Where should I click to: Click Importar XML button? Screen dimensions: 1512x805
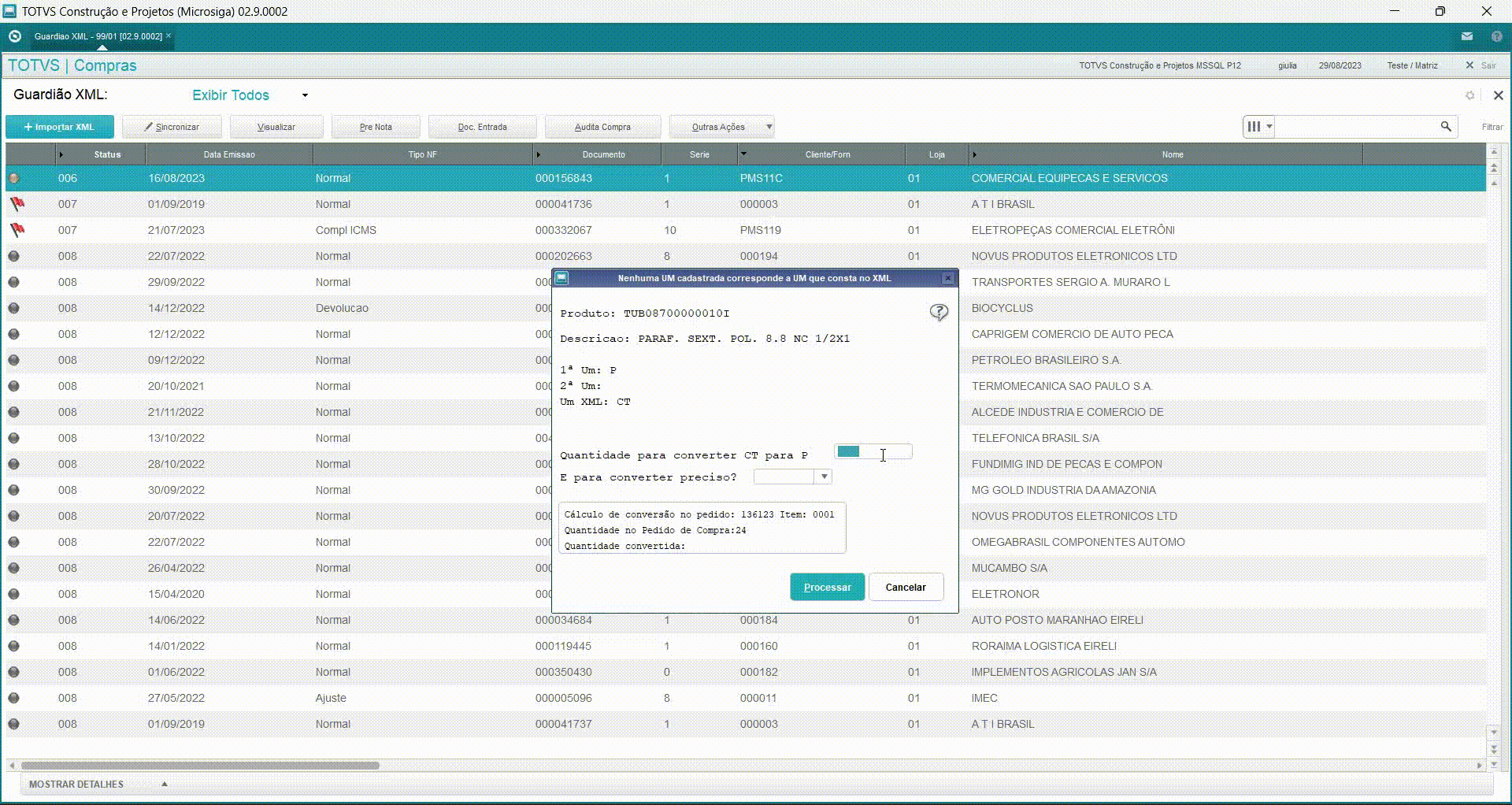coord(60,127)
